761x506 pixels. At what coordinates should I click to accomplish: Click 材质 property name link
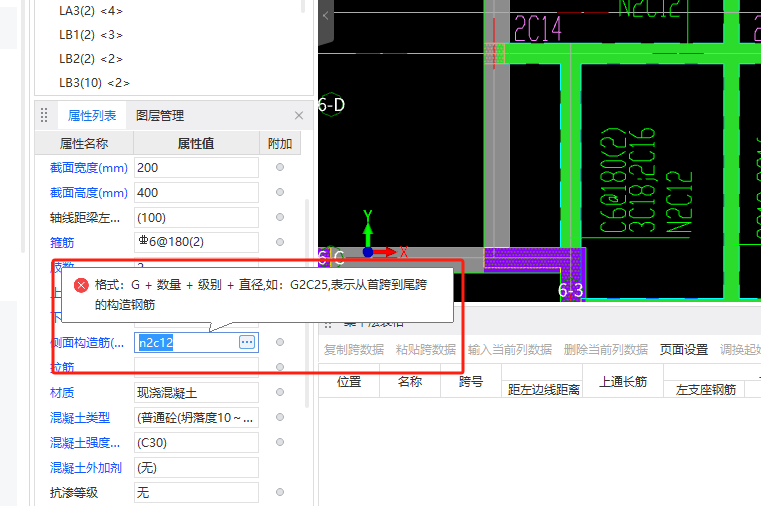click(62, 392)
